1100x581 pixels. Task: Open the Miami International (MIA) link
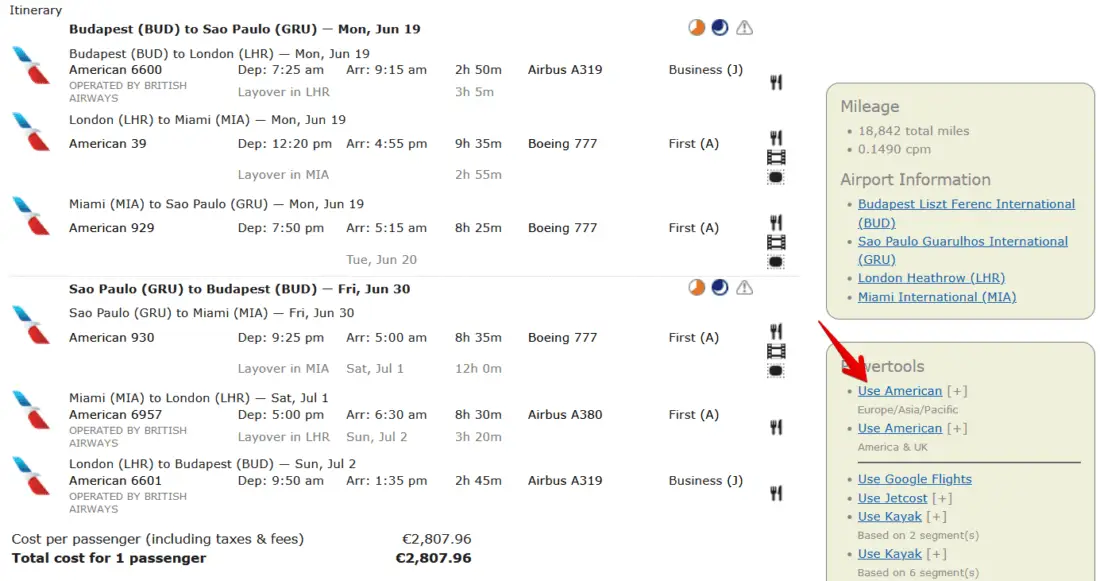[x=936, y=297]
